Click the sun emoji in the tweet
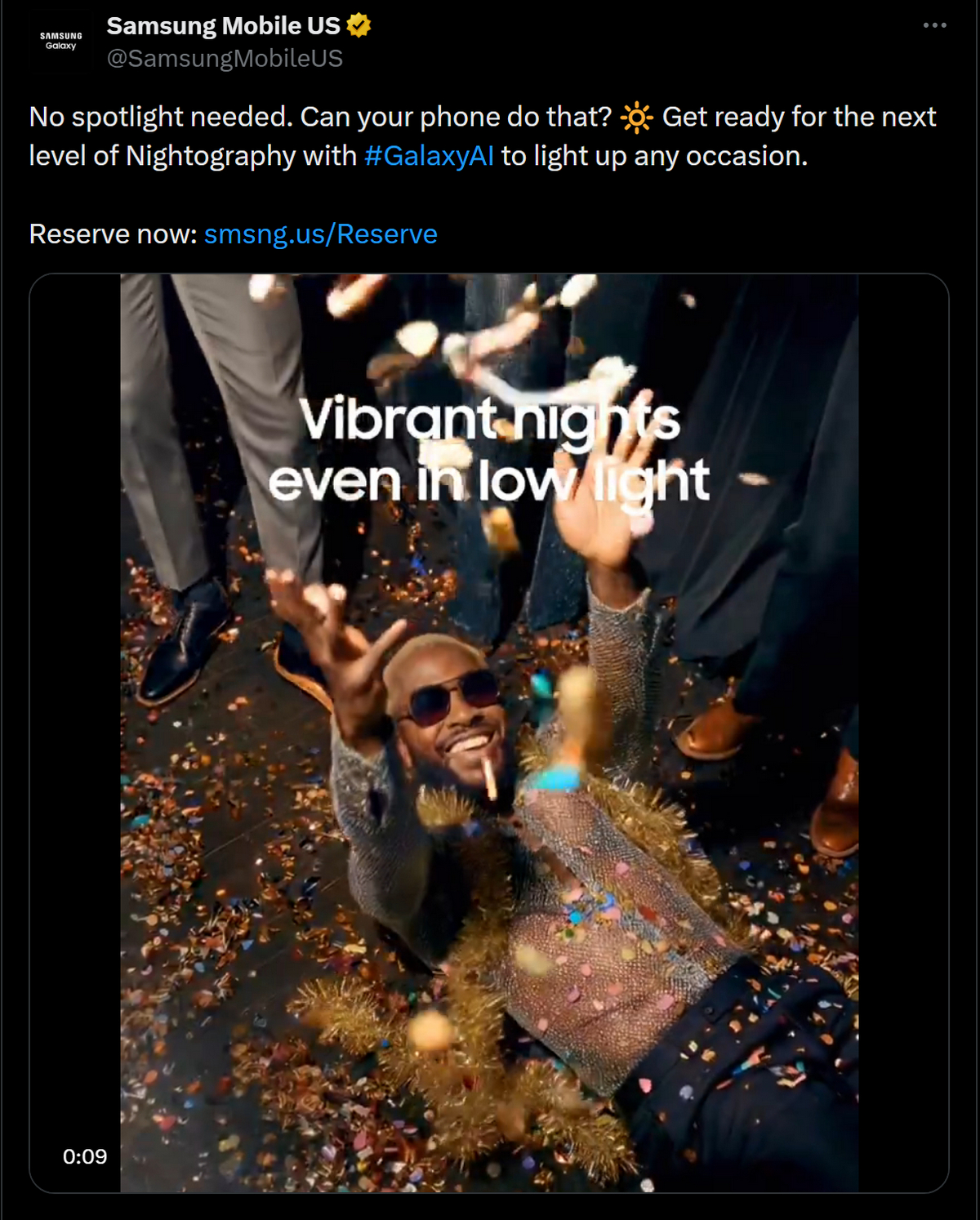The image size is (980, 1220). (636, 118)
